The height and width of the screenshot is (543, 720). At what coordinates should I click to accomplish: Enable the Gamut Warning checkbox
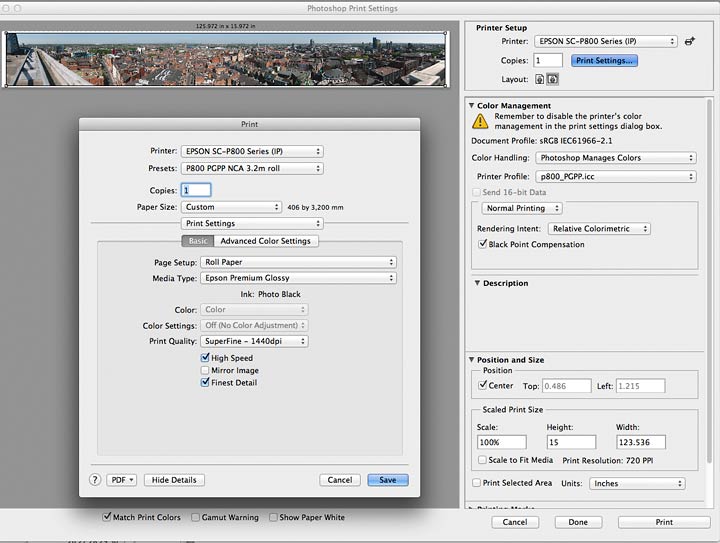(x=195, y=517)
